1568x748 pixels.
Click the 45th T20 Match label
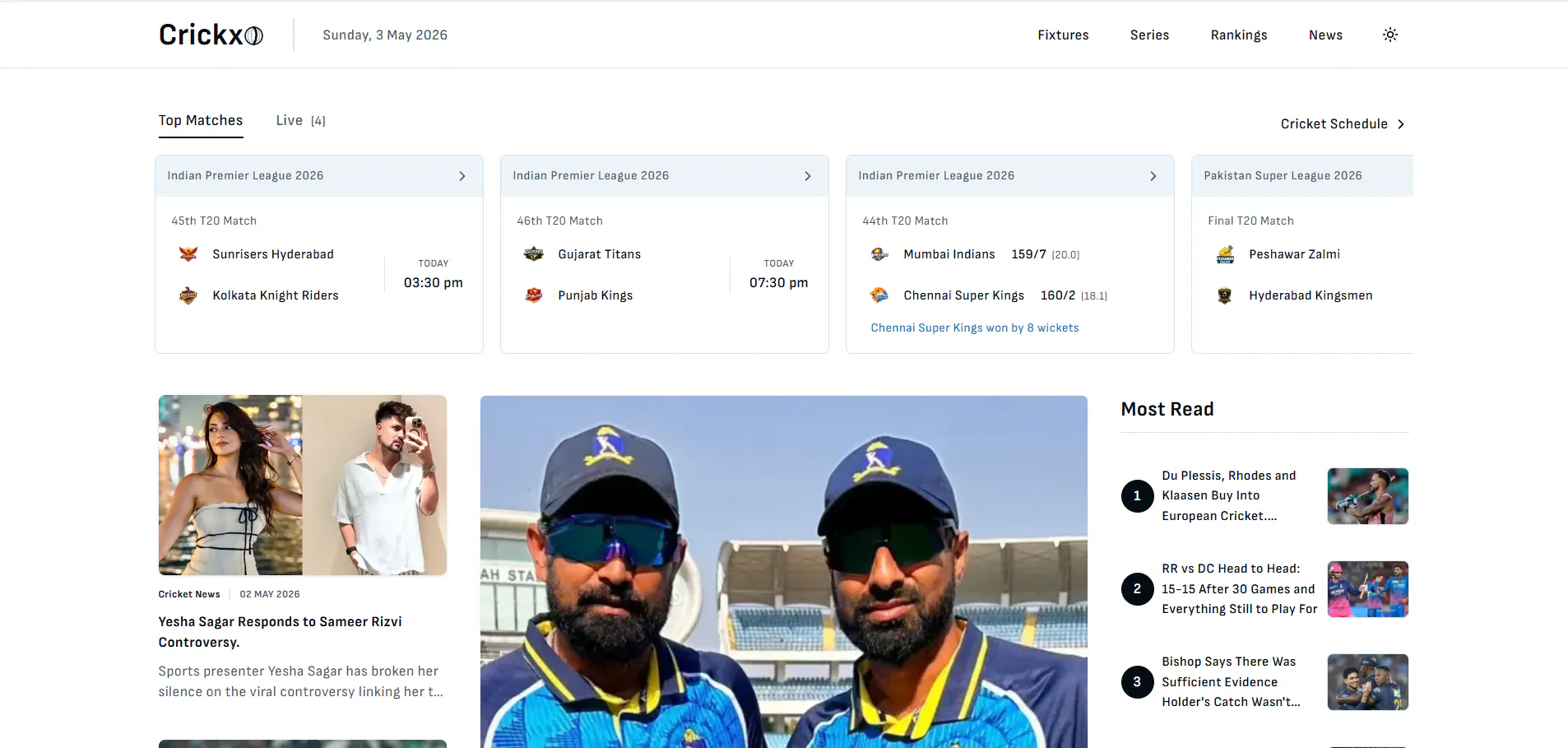coord(214,221)
